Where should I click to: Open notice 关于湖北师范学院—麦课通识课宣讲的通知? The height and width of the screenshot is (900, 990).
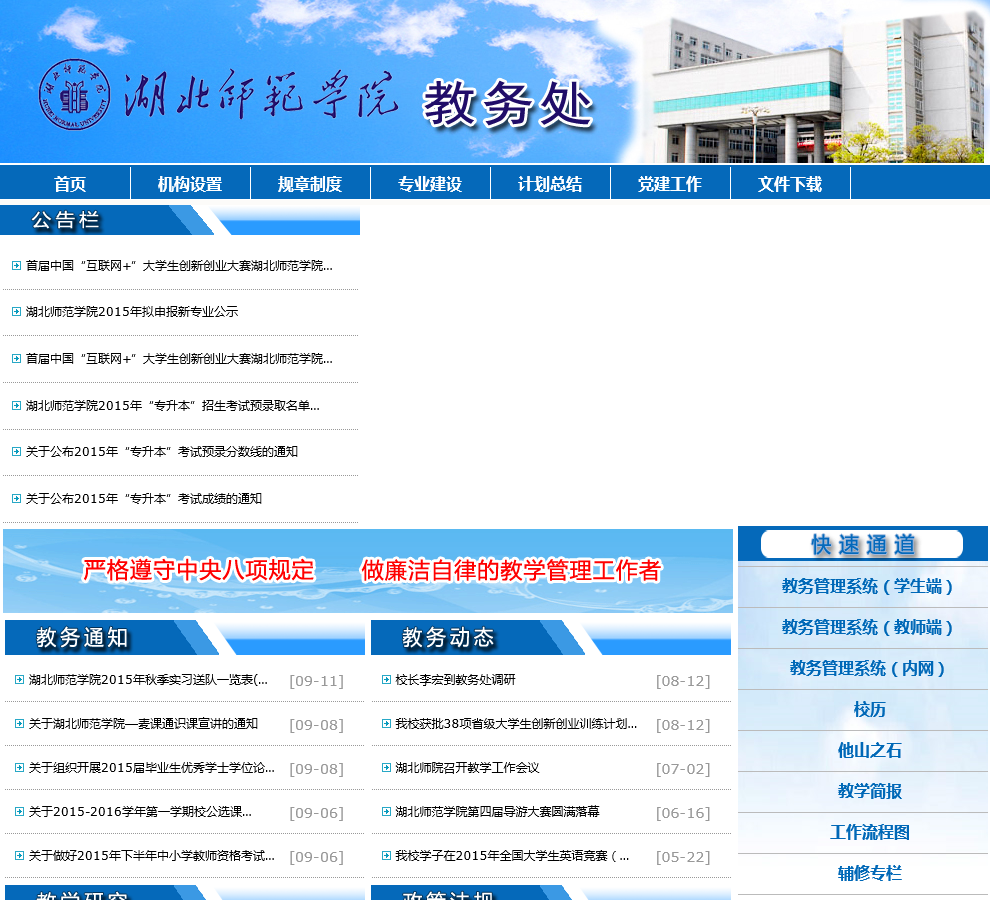(143, 724)
